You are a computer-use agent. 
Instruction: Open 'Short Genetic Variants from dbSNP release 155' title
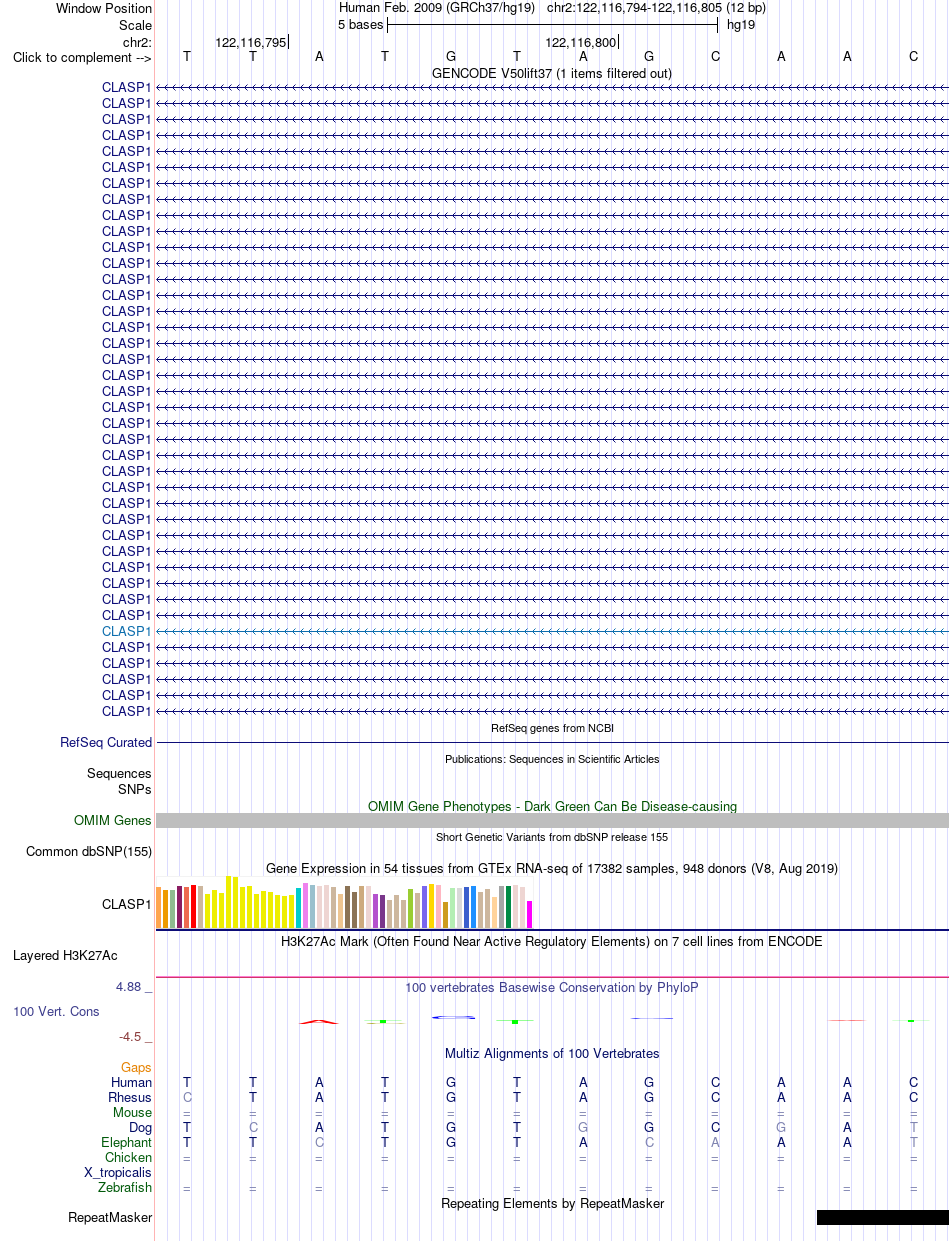click(x=552, y=837)
